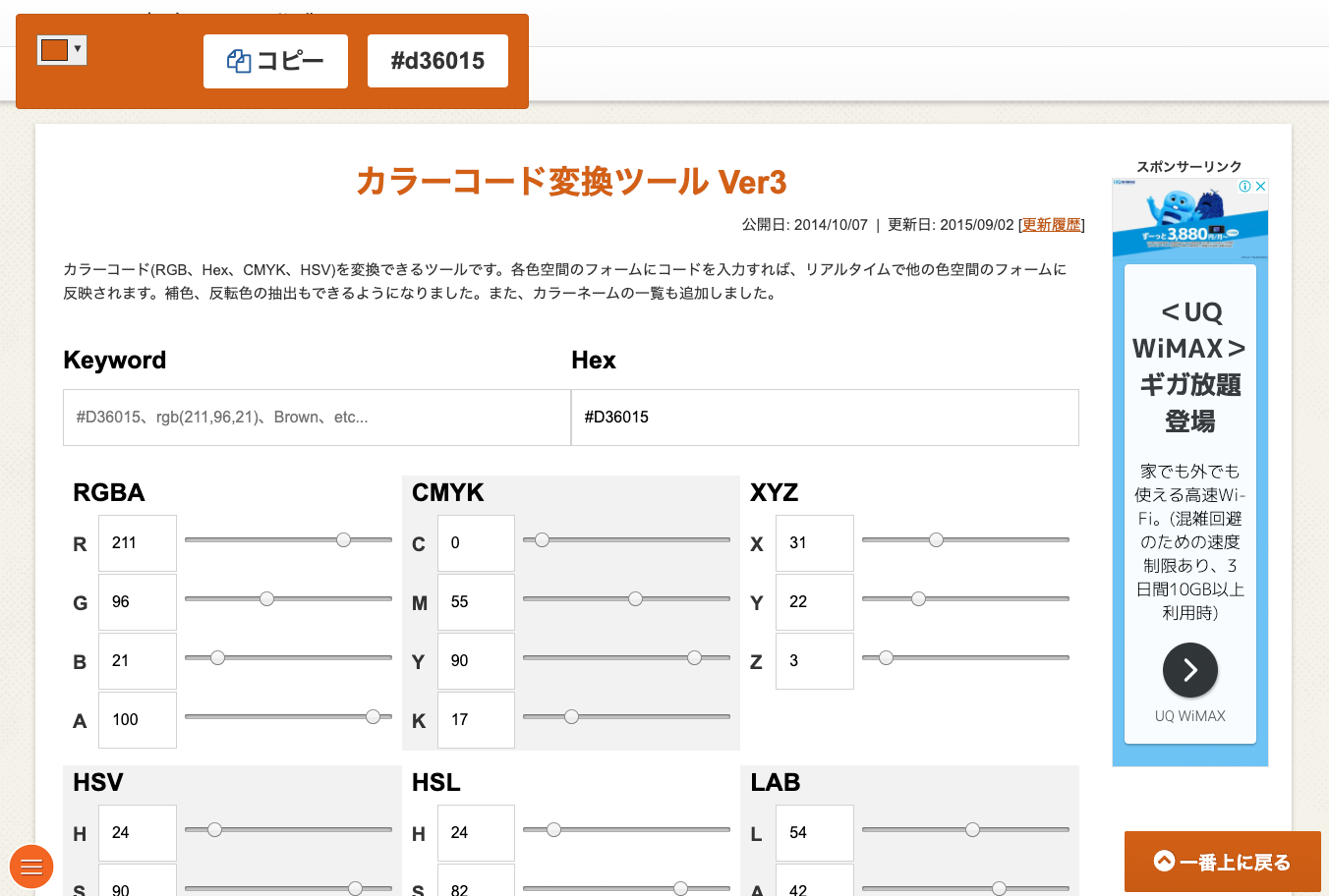Click the up-arrow icon in 一番上に戻る button
The height and width of the screenshot is (896, 1329).
[x=1166, y=862]
